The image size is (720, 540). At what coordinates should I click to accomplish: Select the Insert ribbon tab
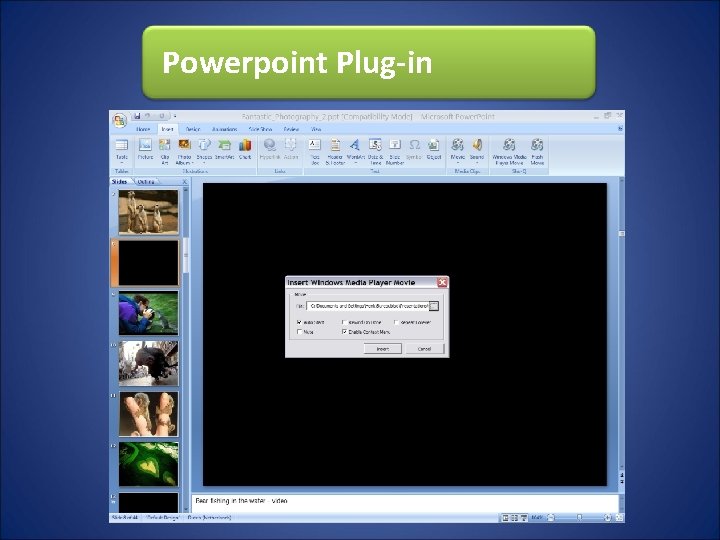167,129
